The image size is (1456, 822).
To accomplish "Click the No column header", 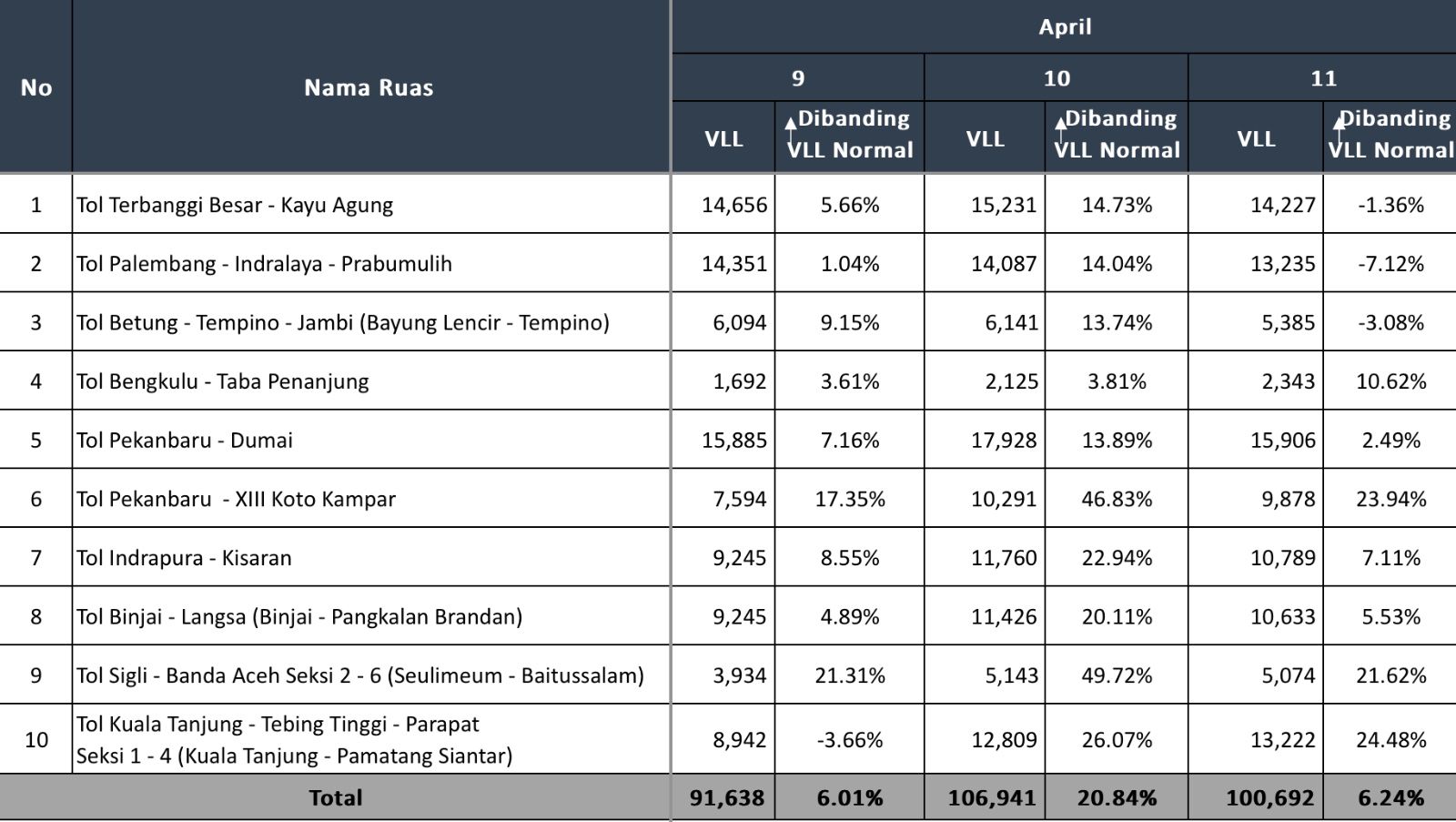I will (36, 87).
